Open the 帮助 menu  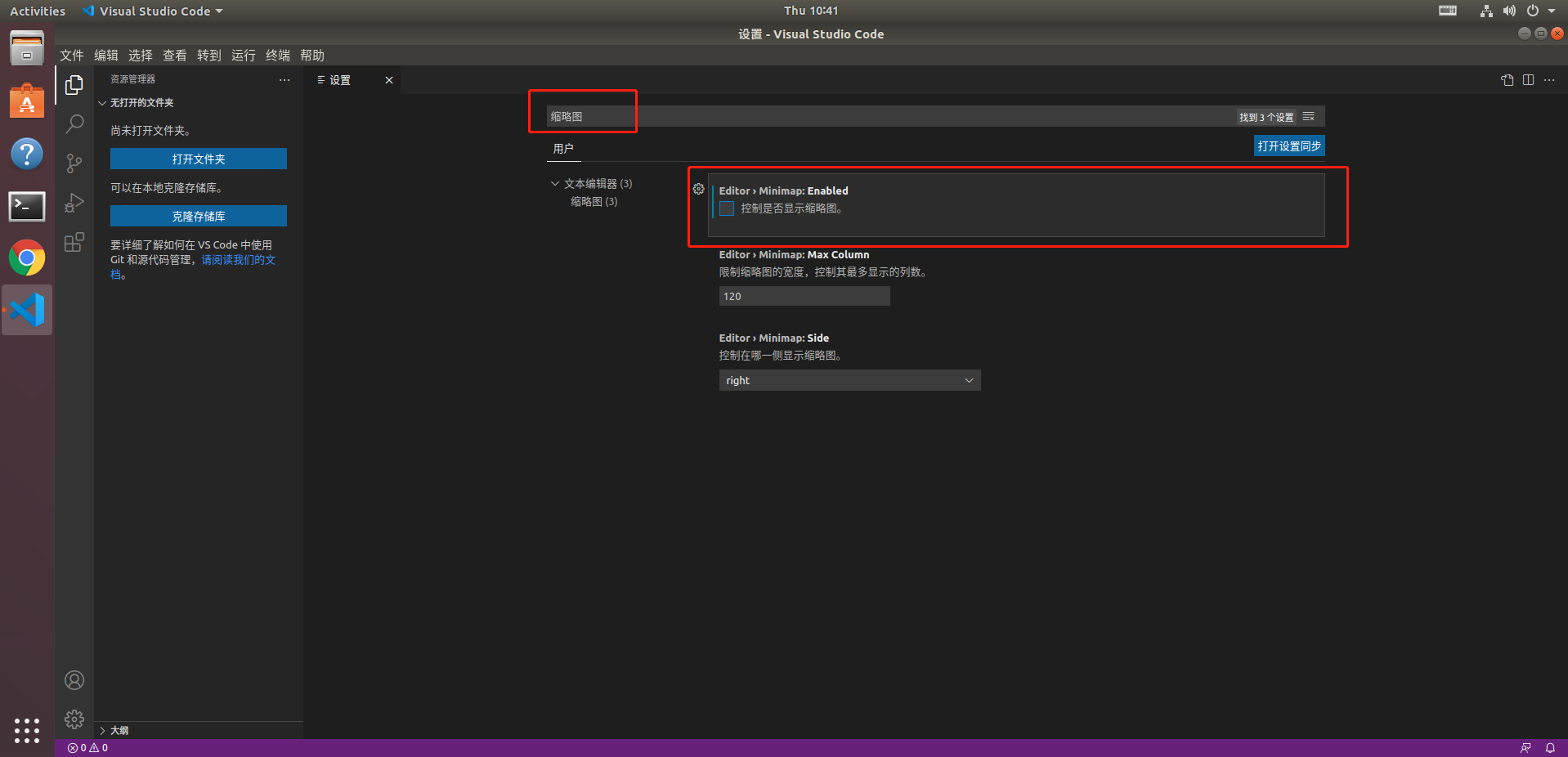[x=312, y=55]
